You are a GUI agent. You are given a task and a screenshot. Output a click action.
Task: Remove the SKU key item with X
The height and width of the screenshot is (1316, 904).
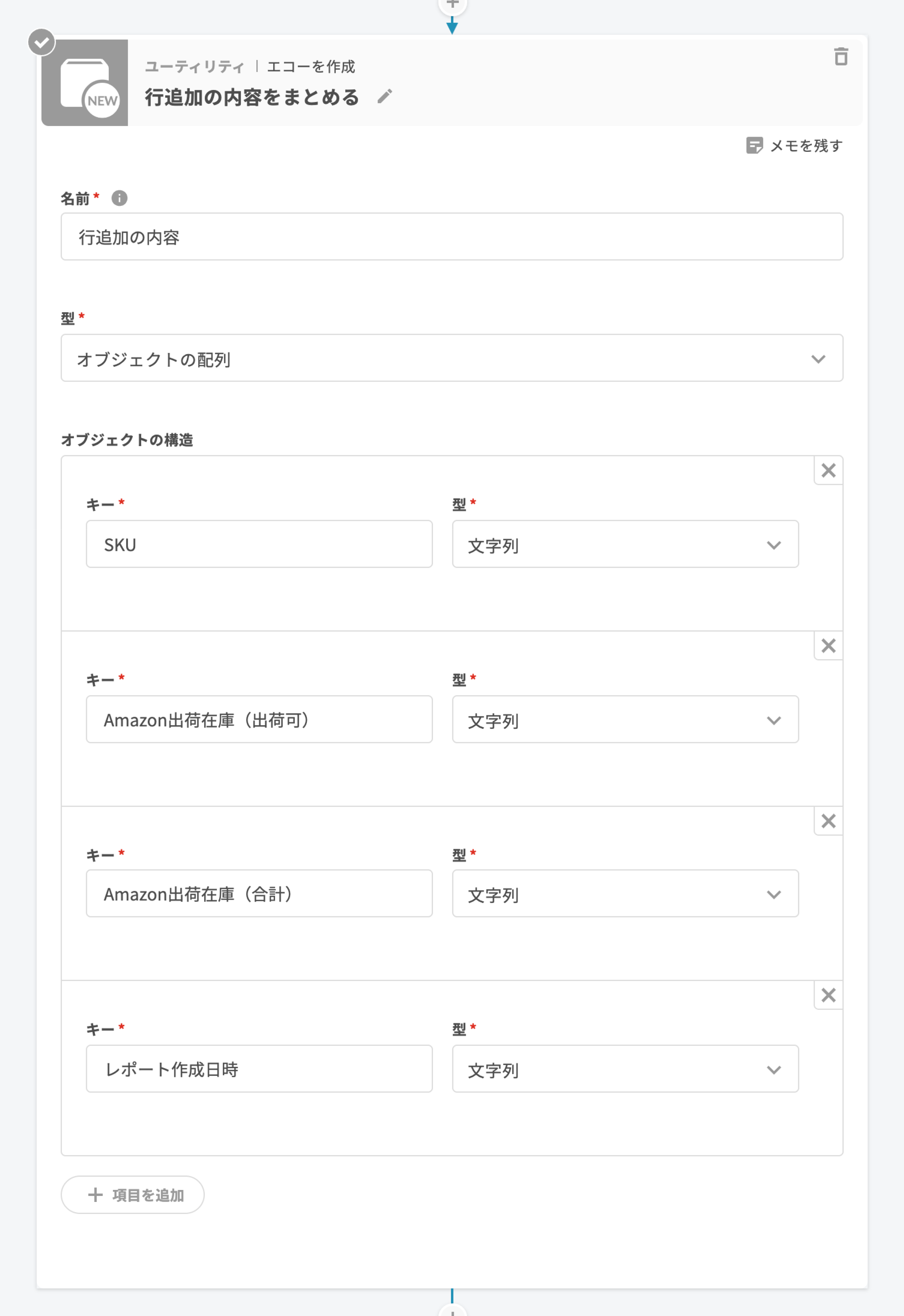[828, 470]
